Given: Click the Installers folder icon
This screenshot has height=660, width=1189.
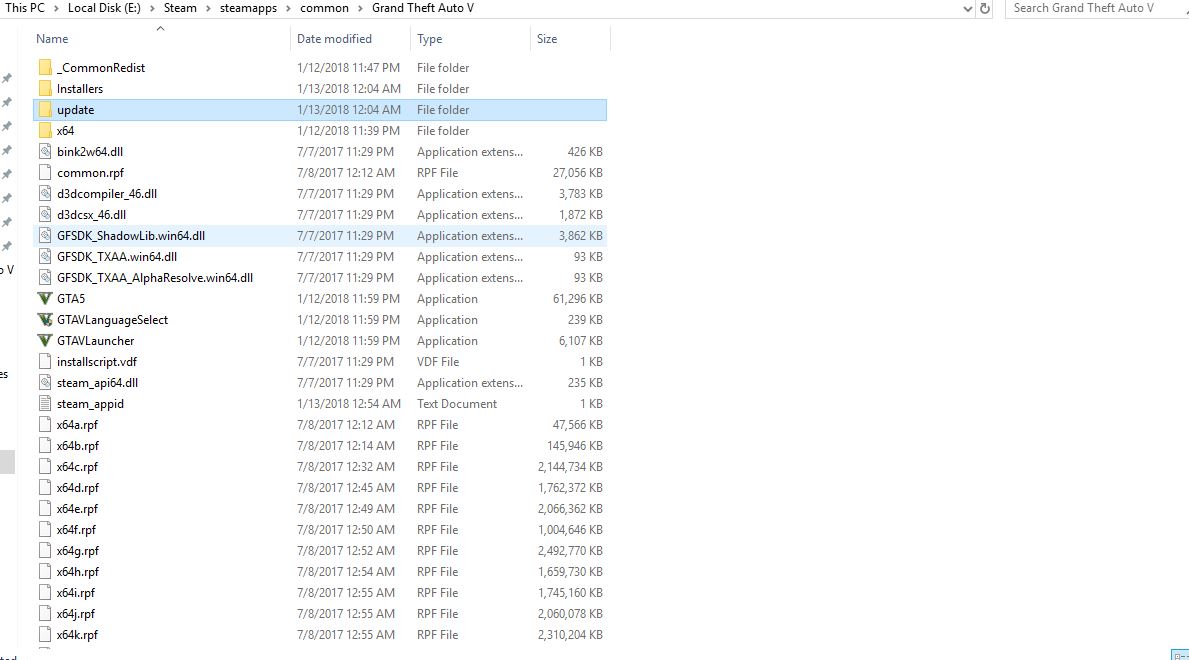Looking at the screenshot, I should click(45, 89).
